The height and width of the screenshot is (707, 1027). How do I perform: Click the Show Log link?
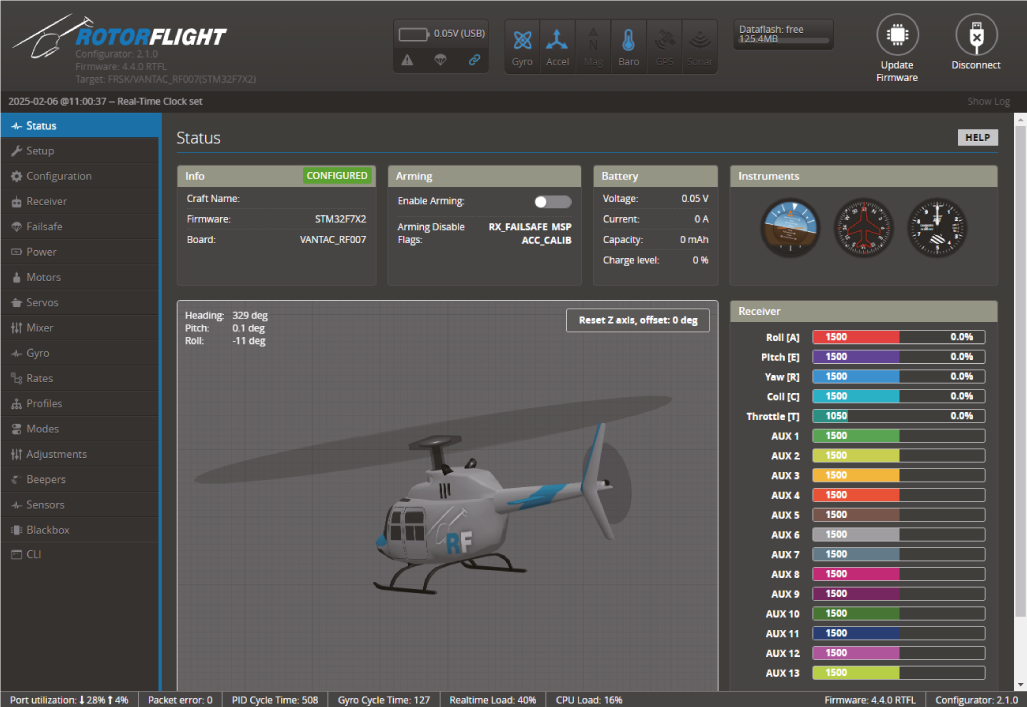coord(988,101)
